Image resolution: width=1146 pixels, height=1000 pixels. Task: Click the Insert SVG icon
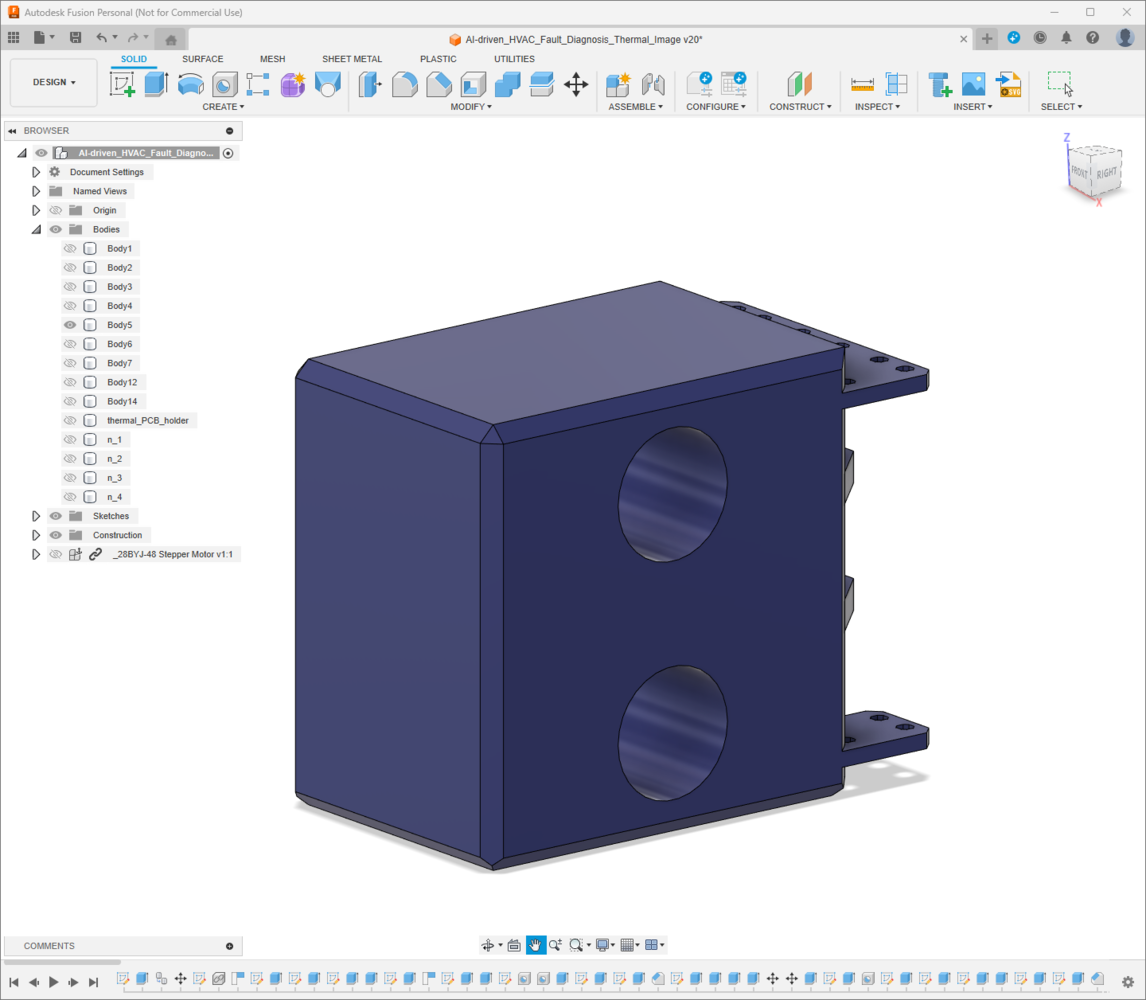[x=1008, y=85]
